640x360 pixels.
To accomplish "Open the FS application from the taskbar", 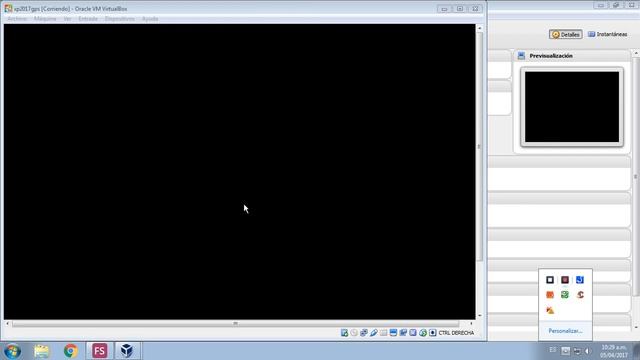I will (99, 351).
